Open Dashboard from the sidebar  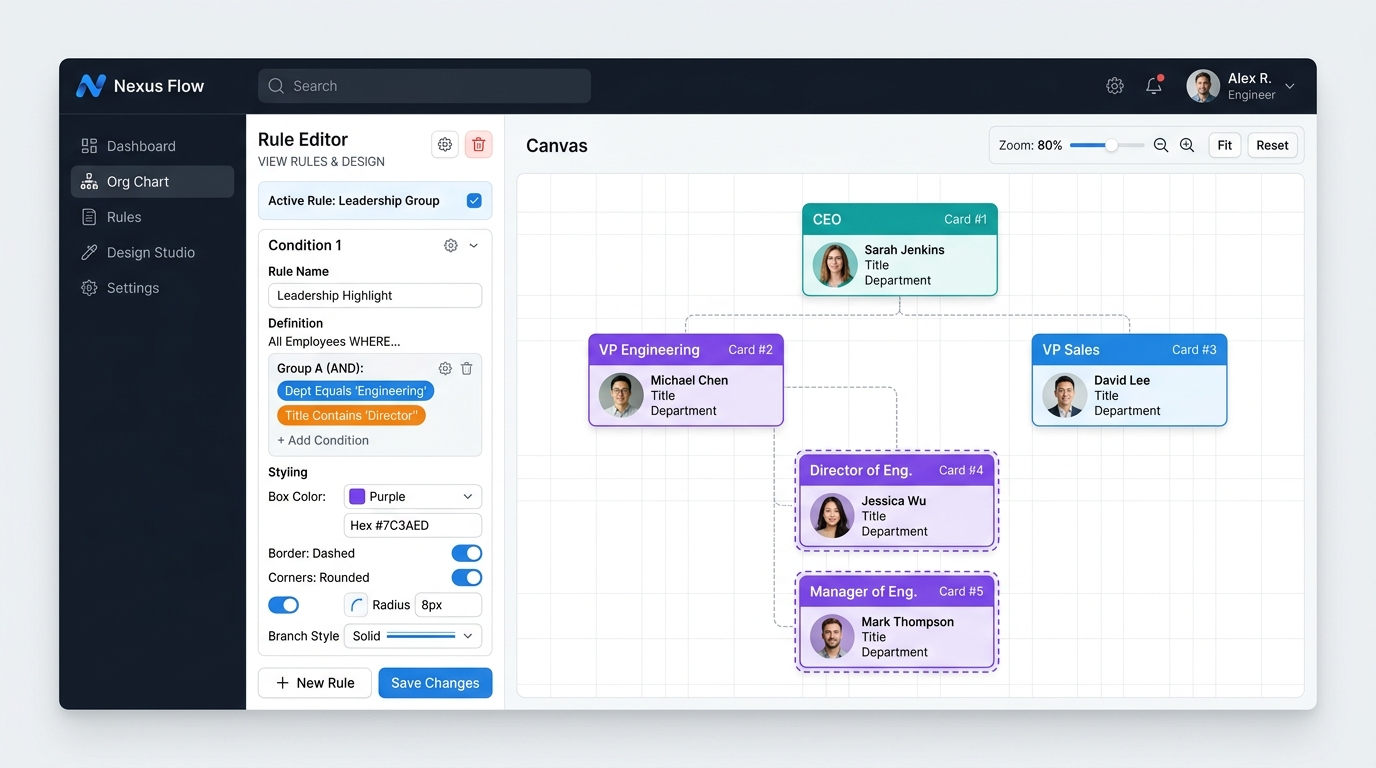click(x=152, y=146)
